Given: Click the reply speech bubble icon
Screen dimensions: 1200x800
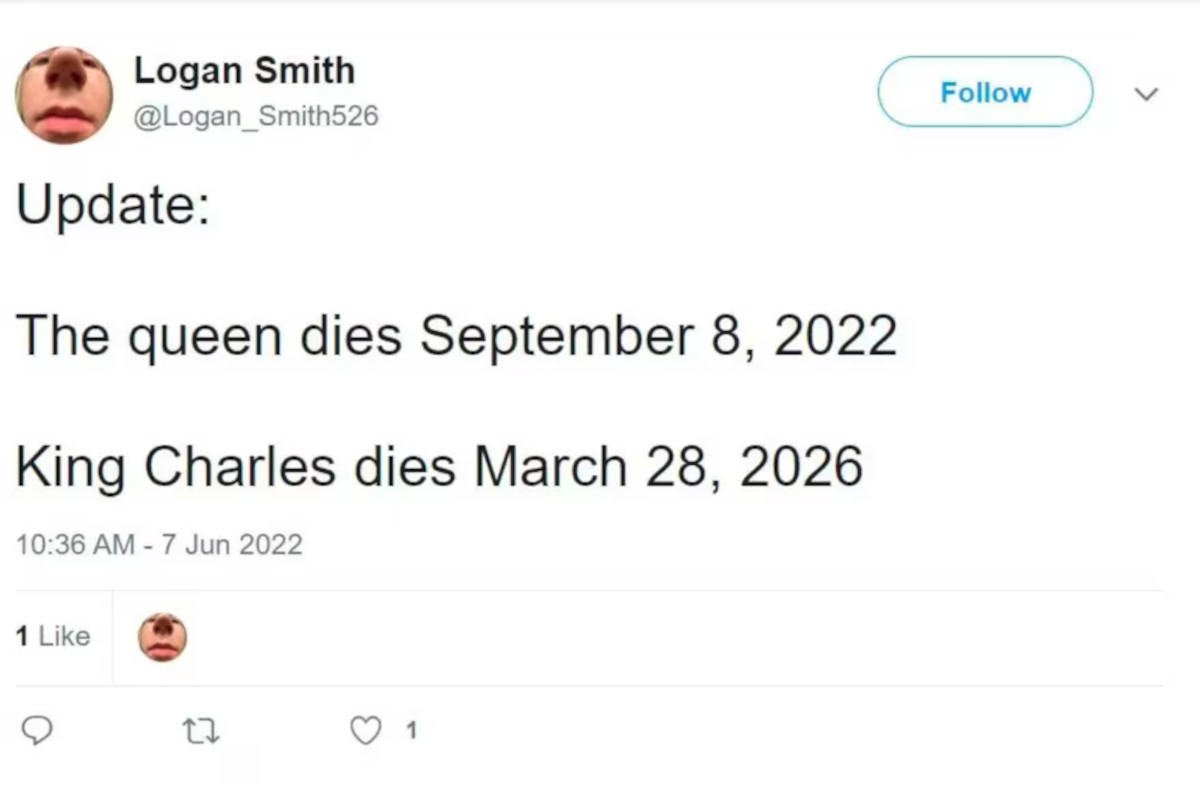Looking at the screenshot, I should 38,731.
